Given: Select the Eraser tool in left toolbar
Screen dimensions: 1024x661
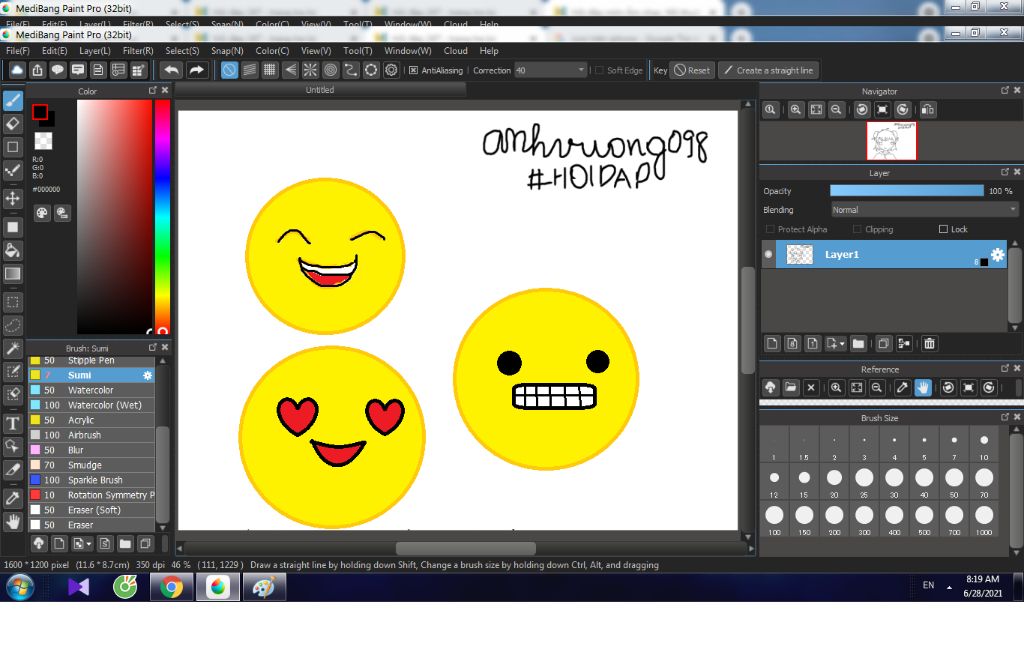Looking at the screenshot, I should [x=12, y=123].
